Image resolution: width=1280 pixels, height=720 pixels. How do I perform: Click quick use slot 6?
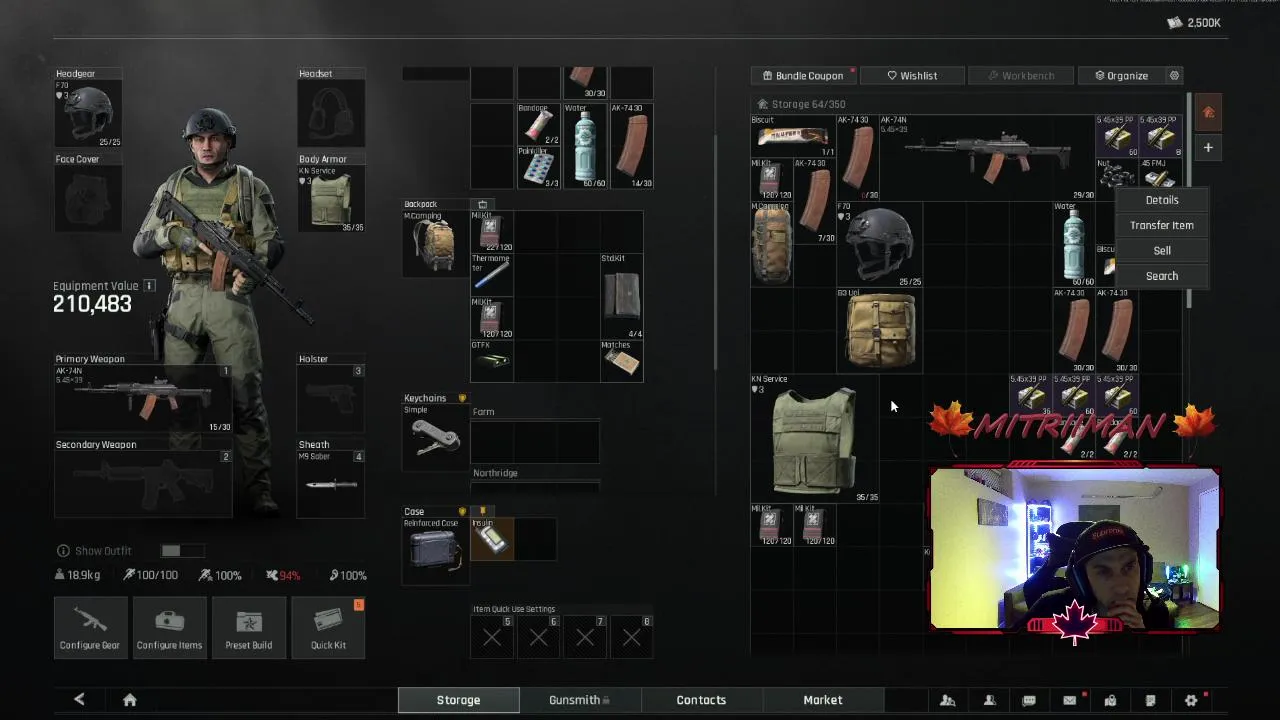point(538,637)
